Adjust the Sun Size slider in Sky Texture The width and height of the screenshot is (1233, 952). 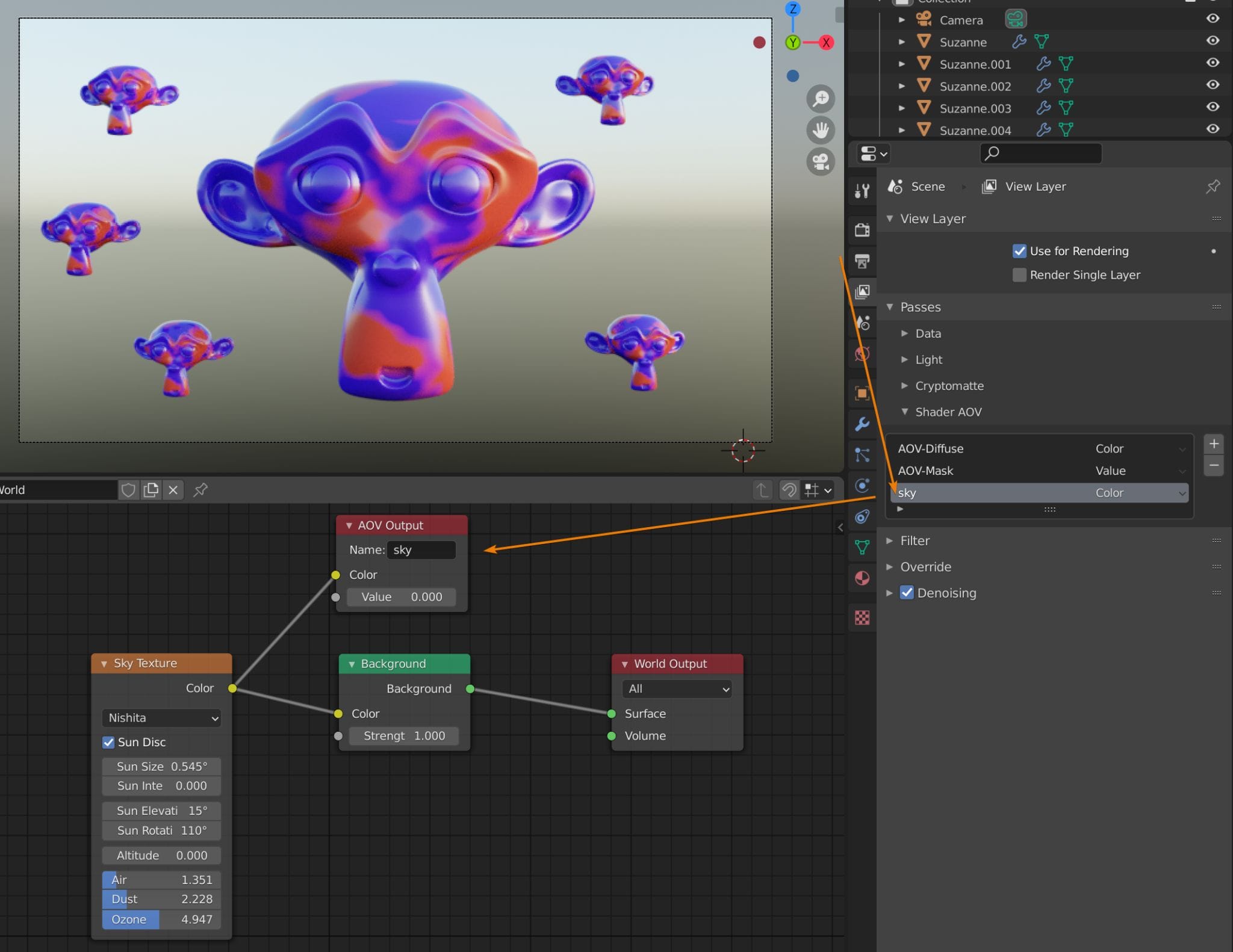161,766
